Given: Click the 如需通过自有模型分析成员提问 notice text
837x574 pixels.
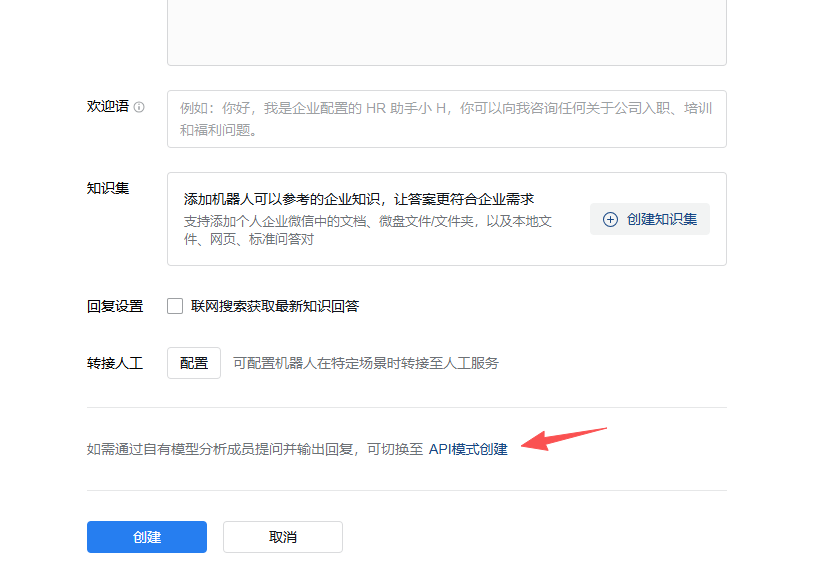Looking at the screenshot, I should [x=255, y=450].
